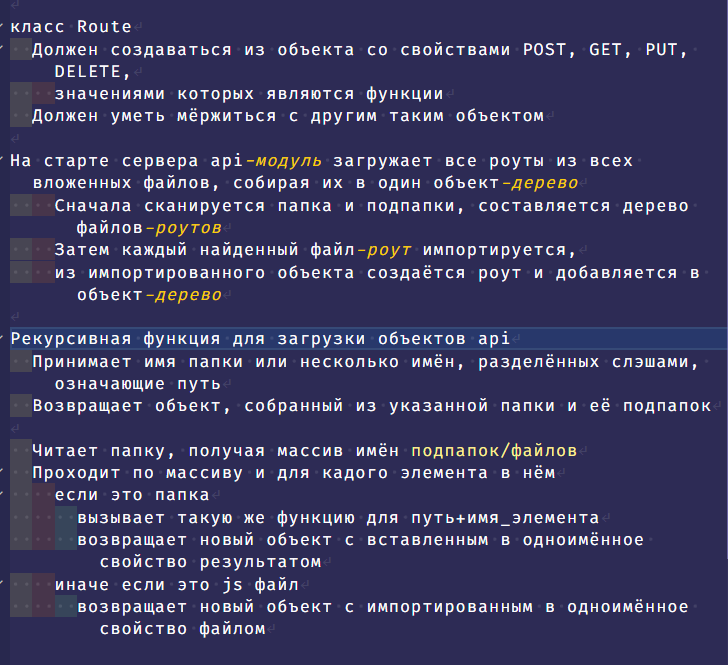The width and height of the screenshot is (728, 665).
Task: Place cursor on the "класс Route" line
Action: pos(71,27)
